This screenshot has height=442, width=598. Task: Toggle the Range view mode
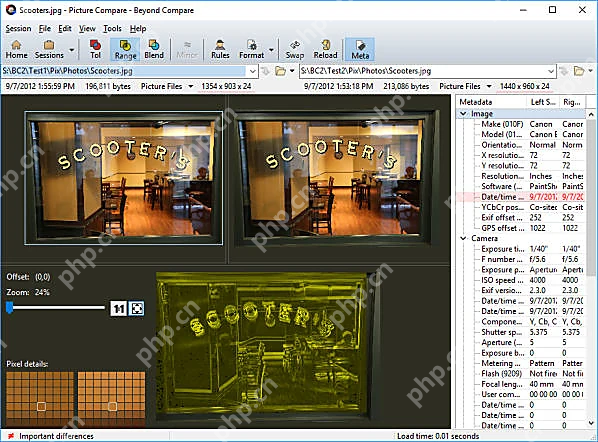point(125,50)
